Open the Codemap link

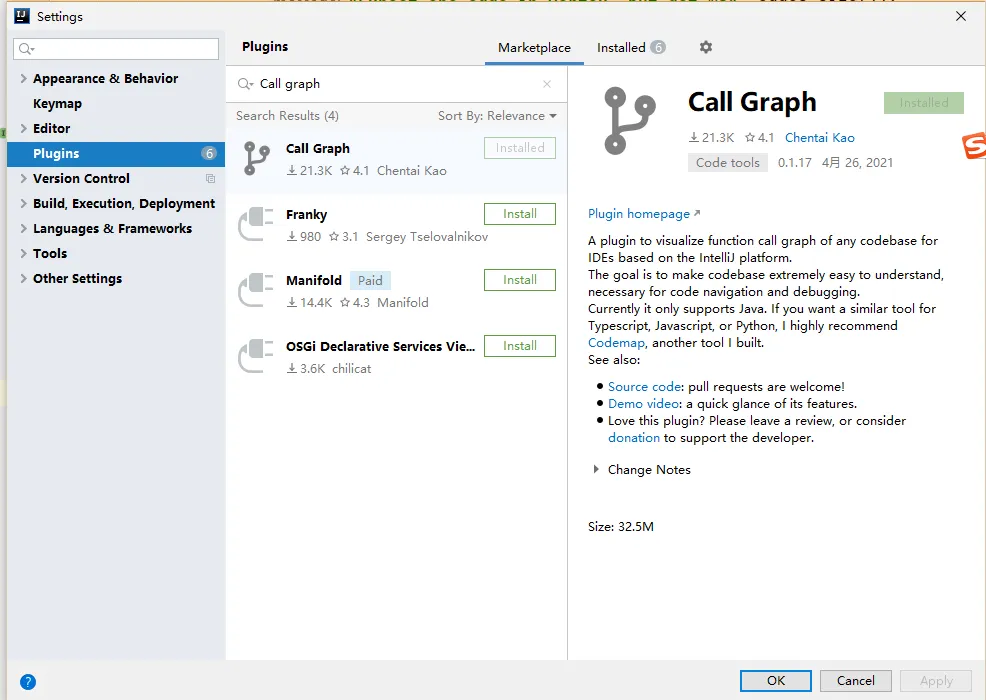click(x=616, y=343)
